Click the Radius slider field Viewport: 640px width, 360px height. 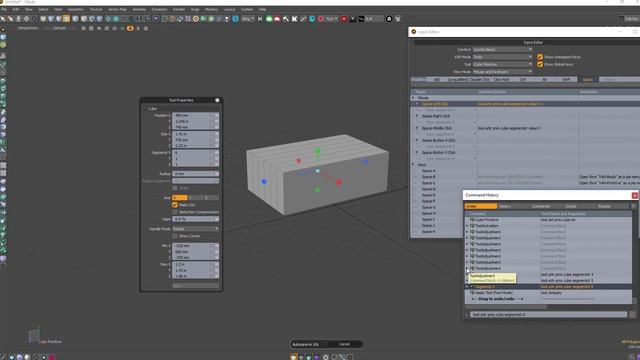(195, 174)
